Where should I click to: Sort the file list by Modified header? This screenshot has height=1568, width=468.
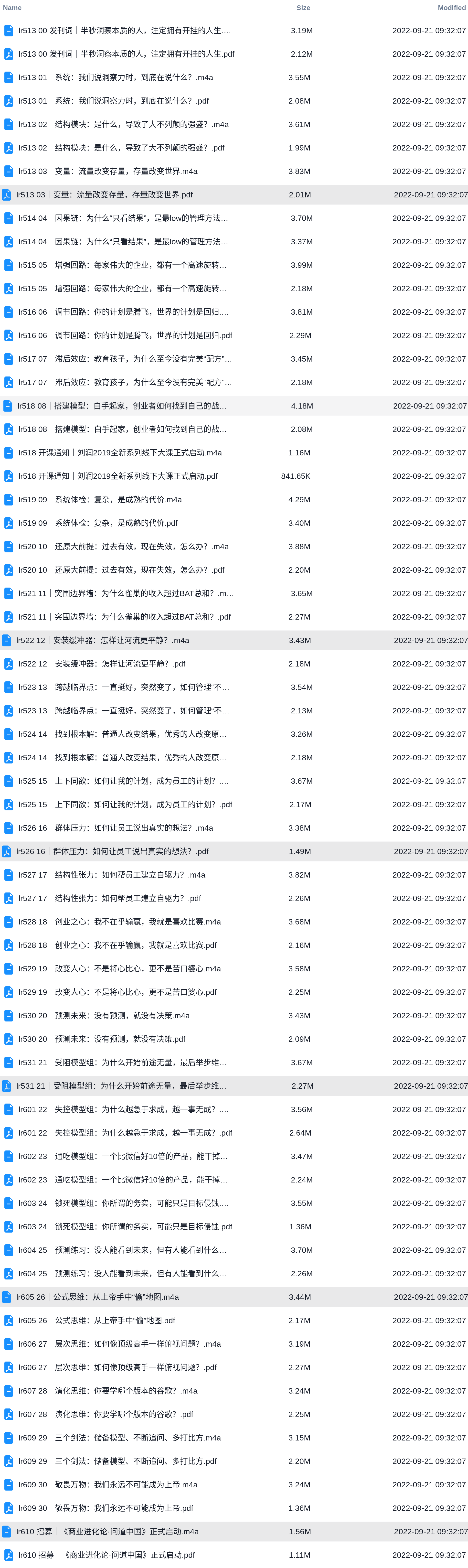pyautogui.click(x=452, y=8)
